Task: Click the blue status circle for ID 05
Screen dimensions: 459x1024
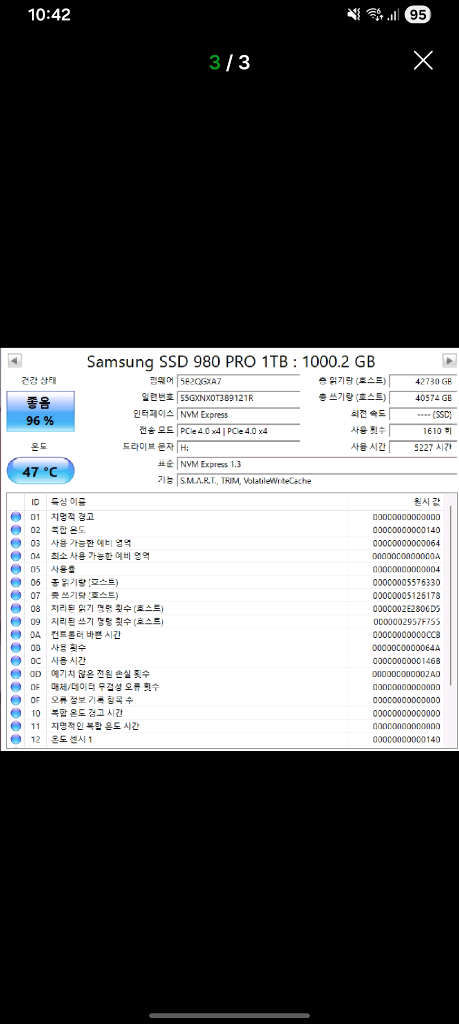Action: (16, 569)
